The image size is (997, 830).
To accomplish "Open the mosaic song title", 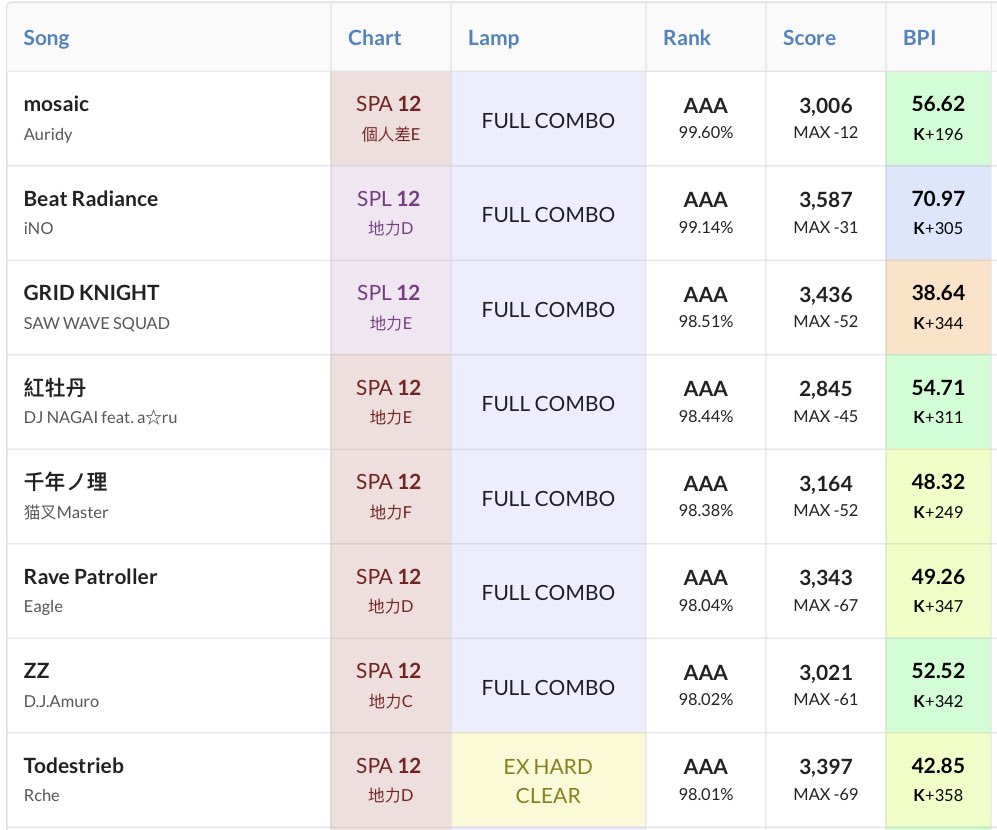I will click(x=56, y=104).
